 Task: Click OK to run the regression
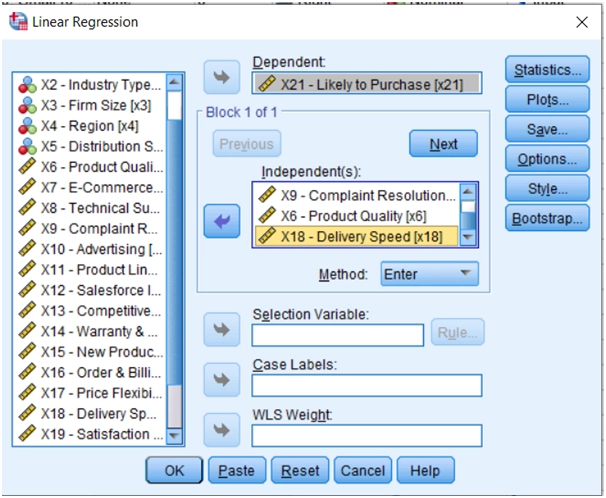click(x=174, y=470)
